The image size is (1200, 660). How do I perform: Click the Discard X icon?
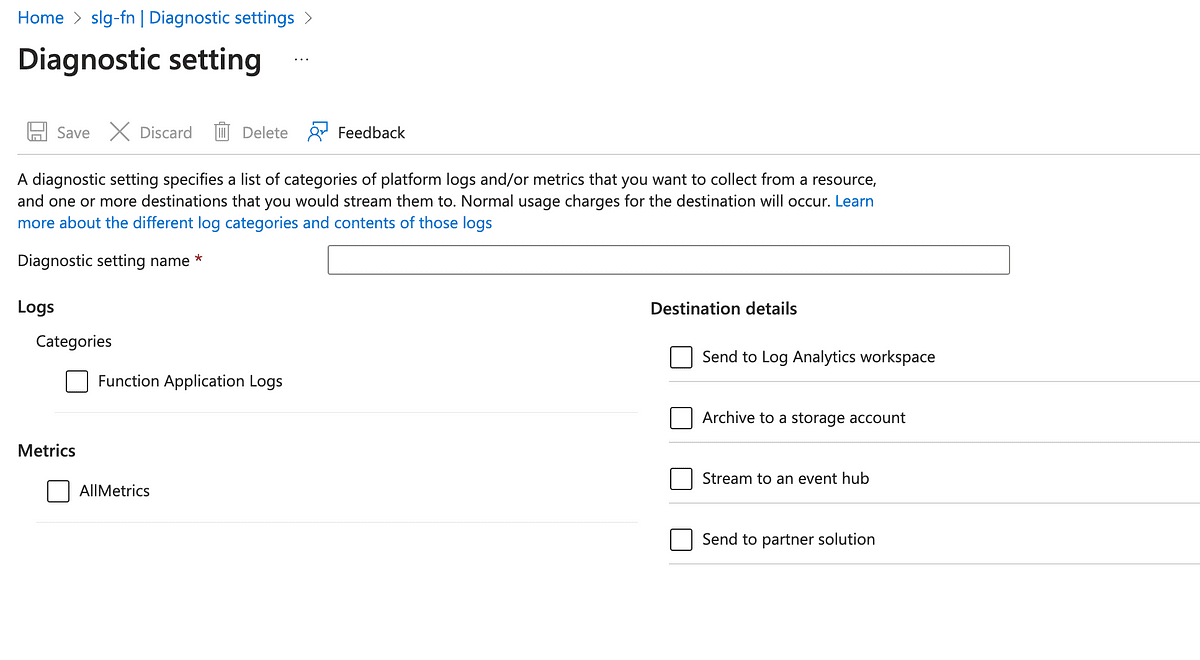tap(119, 132)
